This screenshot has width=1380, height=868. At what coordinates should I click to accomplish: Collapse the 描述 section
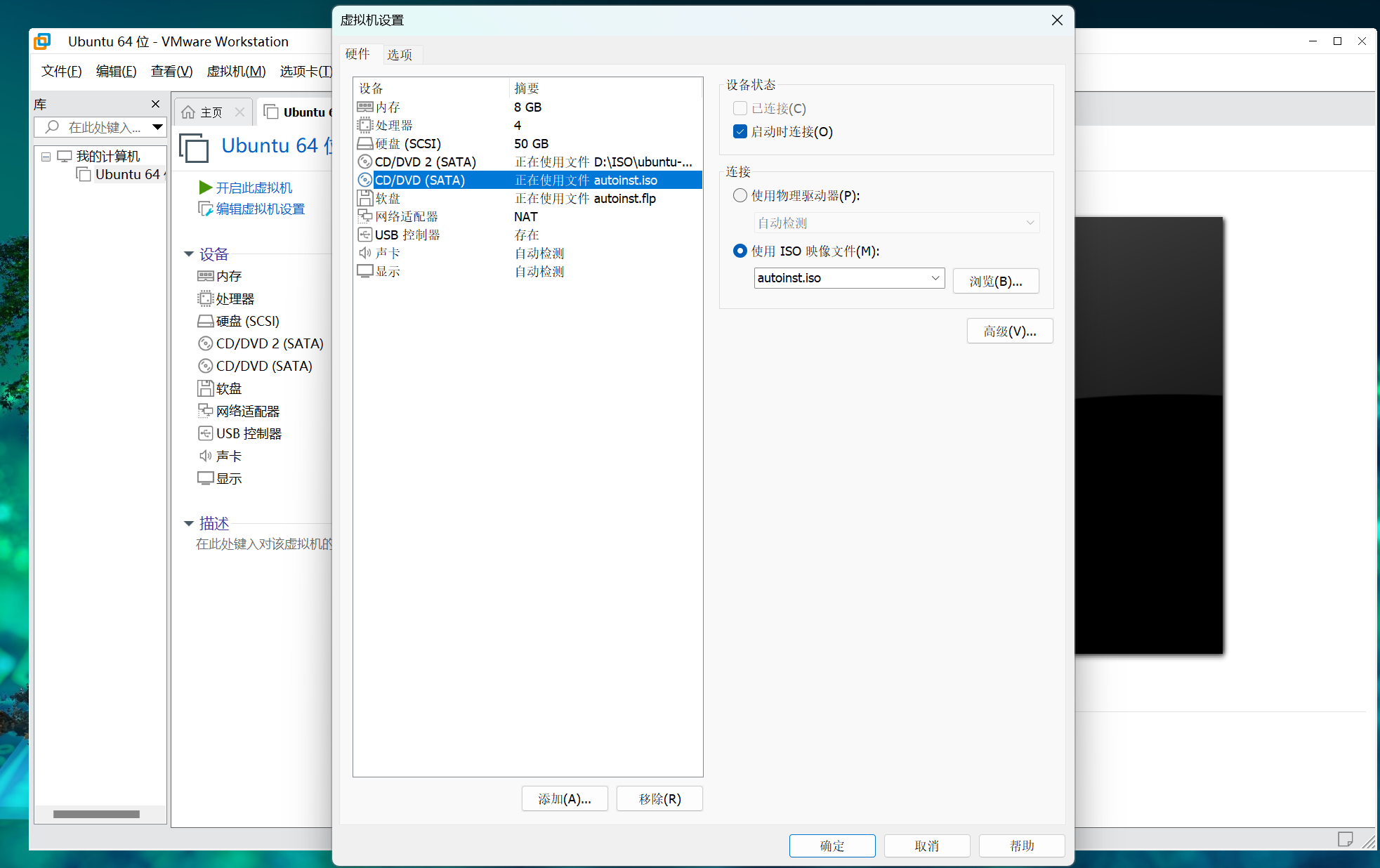188,523
